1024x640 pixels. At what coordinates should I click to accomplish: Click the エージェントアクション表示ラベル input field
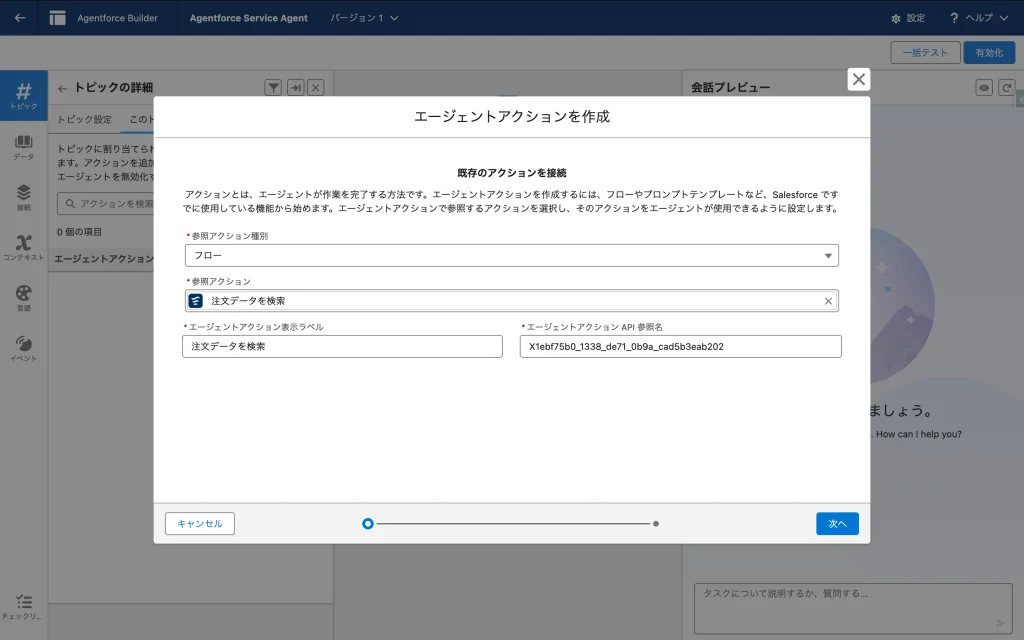click(x=342, y=346)
